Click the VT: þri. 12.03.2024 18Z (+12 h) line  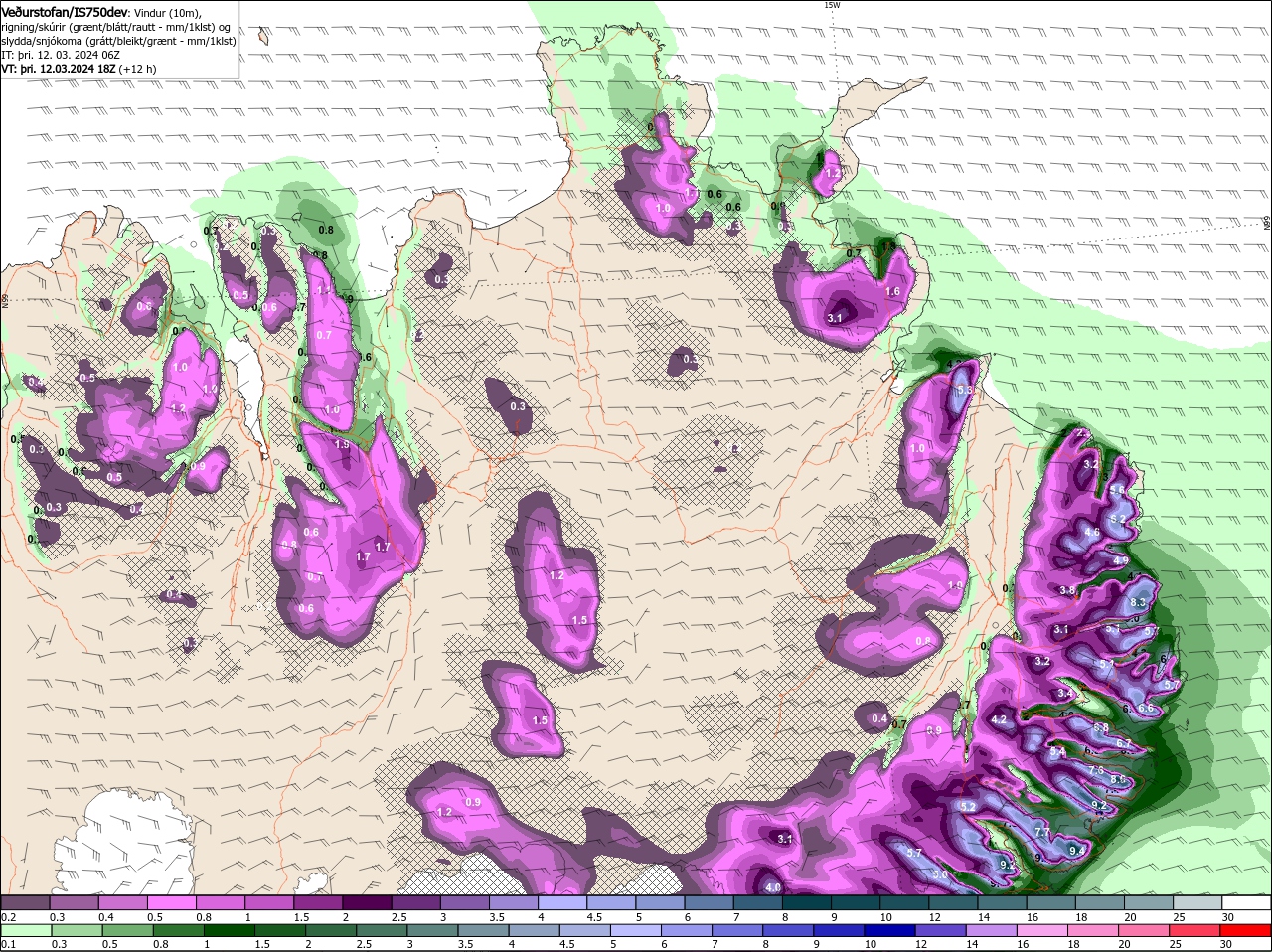click(x=79, y=70)
